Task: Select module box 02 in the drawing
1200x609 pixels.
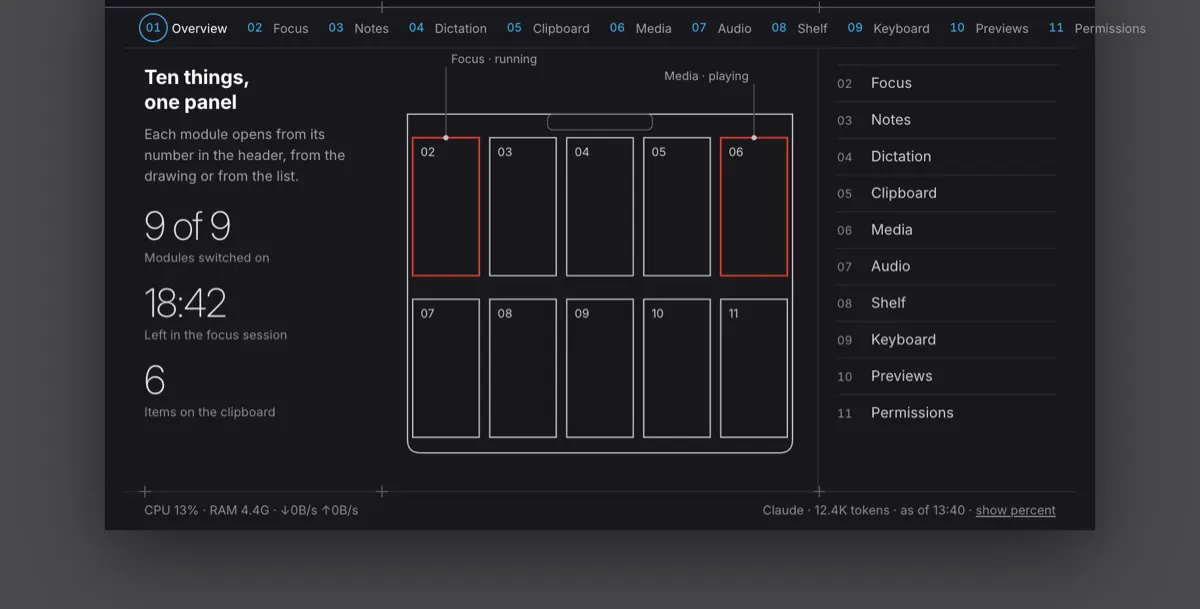Action: [x=446, y=206]
